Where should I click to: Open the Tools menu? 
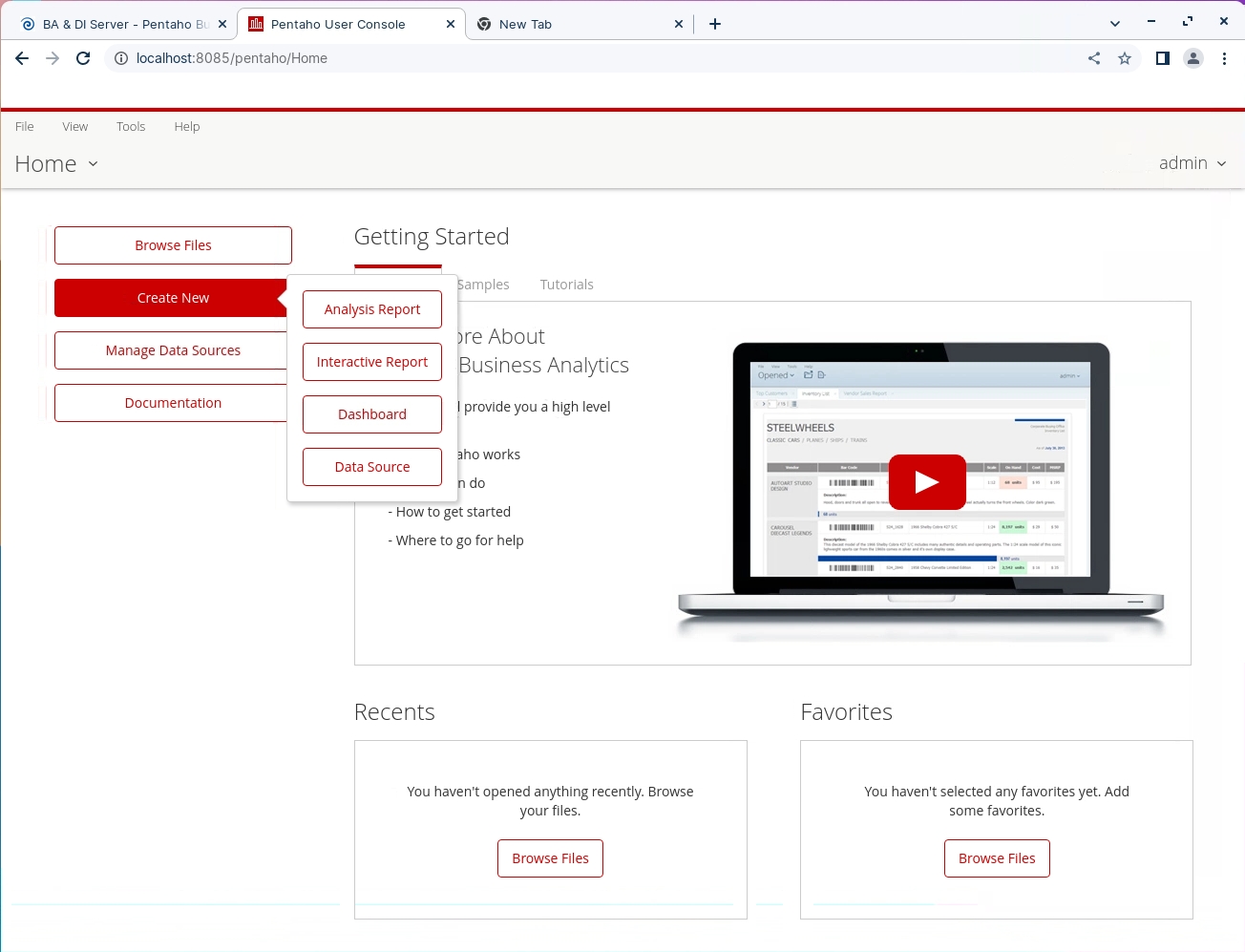pyautogui.click(x=131, y=126)
